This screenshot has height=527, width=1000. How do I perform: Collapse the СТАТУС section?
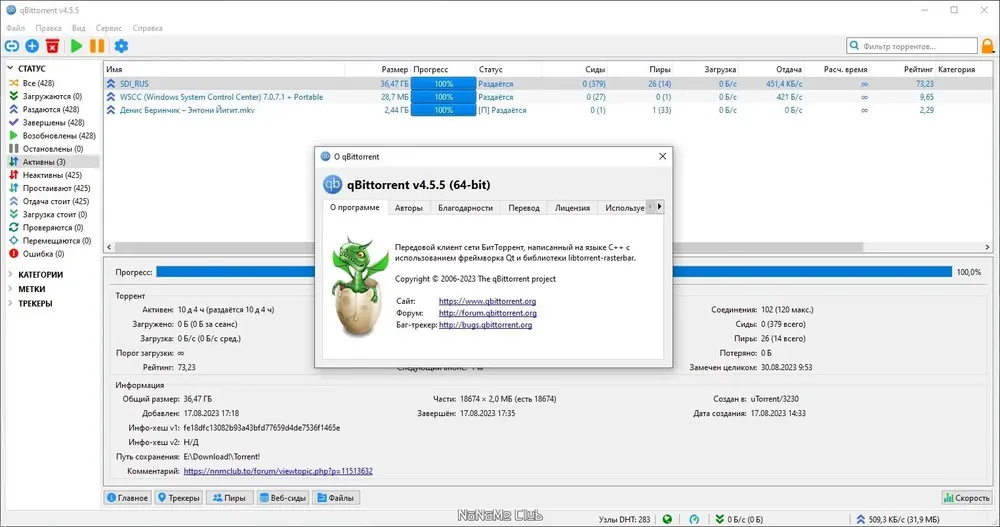click(x=10, y=68)
